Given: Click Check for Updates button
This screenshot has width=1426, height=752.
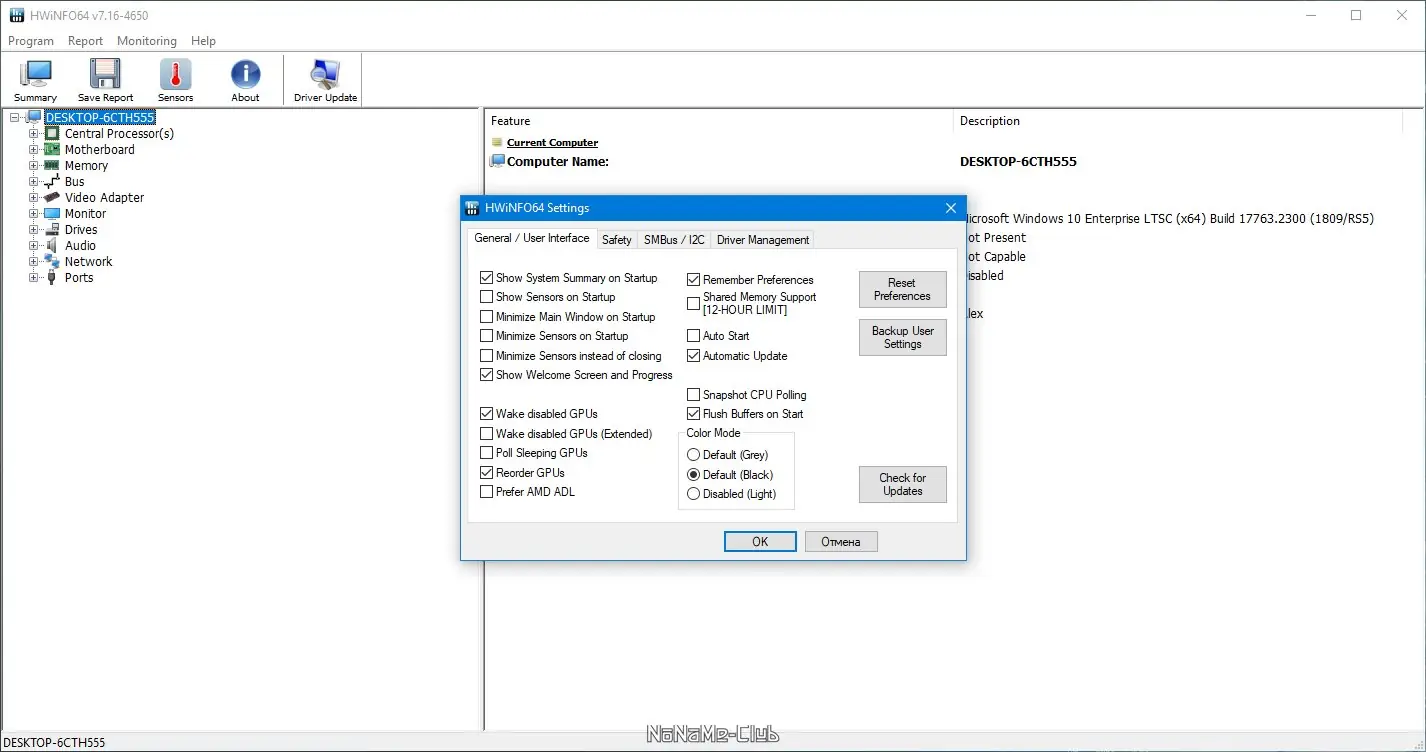Looking at the screenshot, I should pos(903,484).
